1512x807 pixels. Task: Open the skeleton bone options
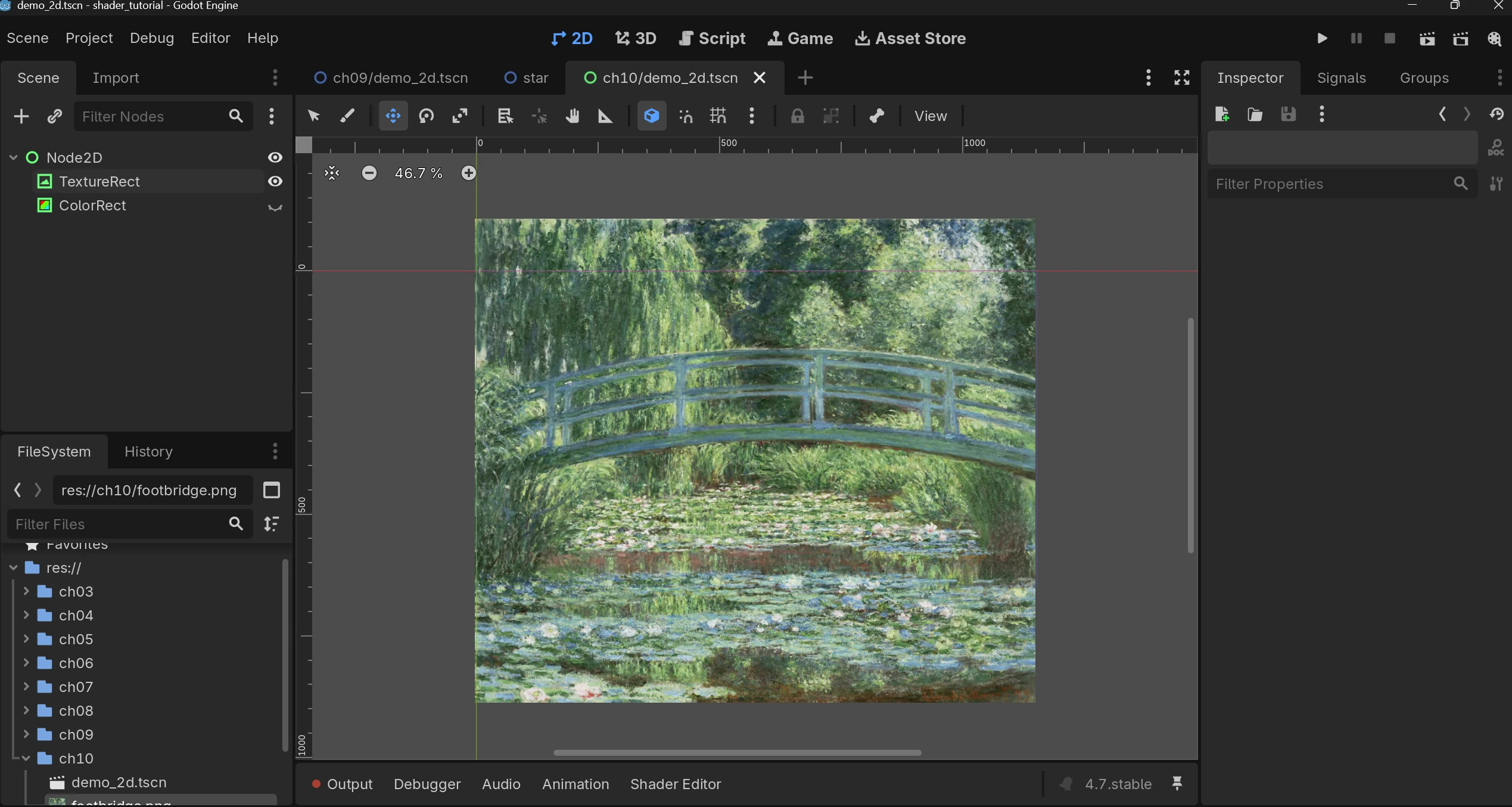[x=876, y=116]
